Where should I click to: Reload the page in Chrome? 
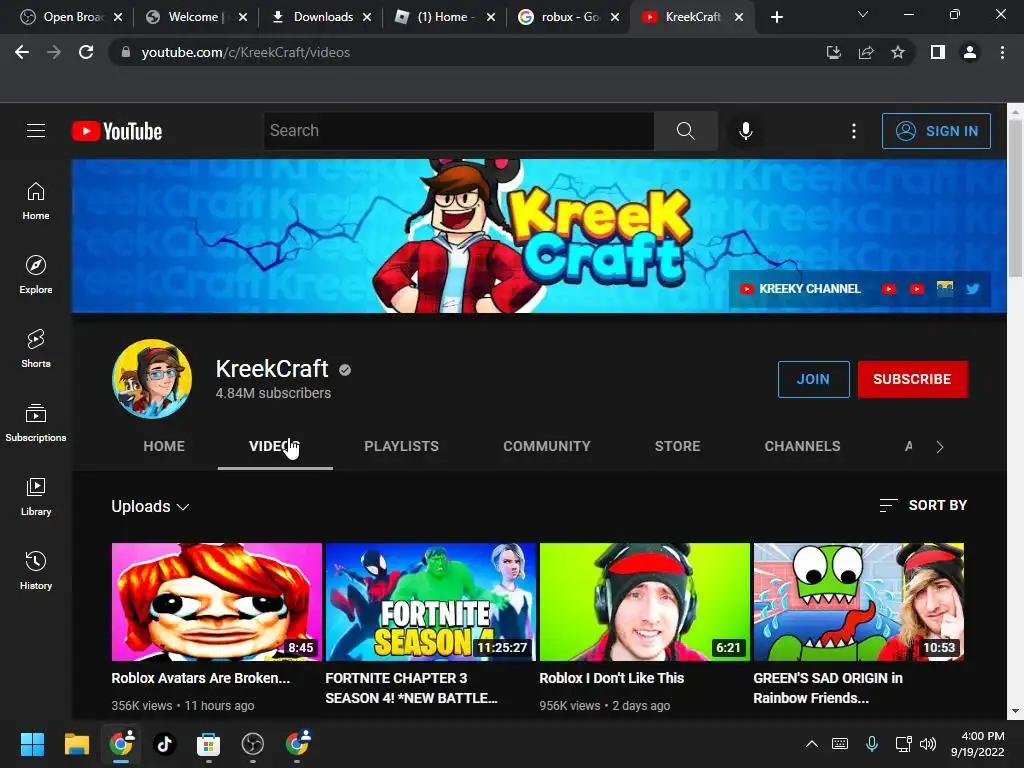86,52
